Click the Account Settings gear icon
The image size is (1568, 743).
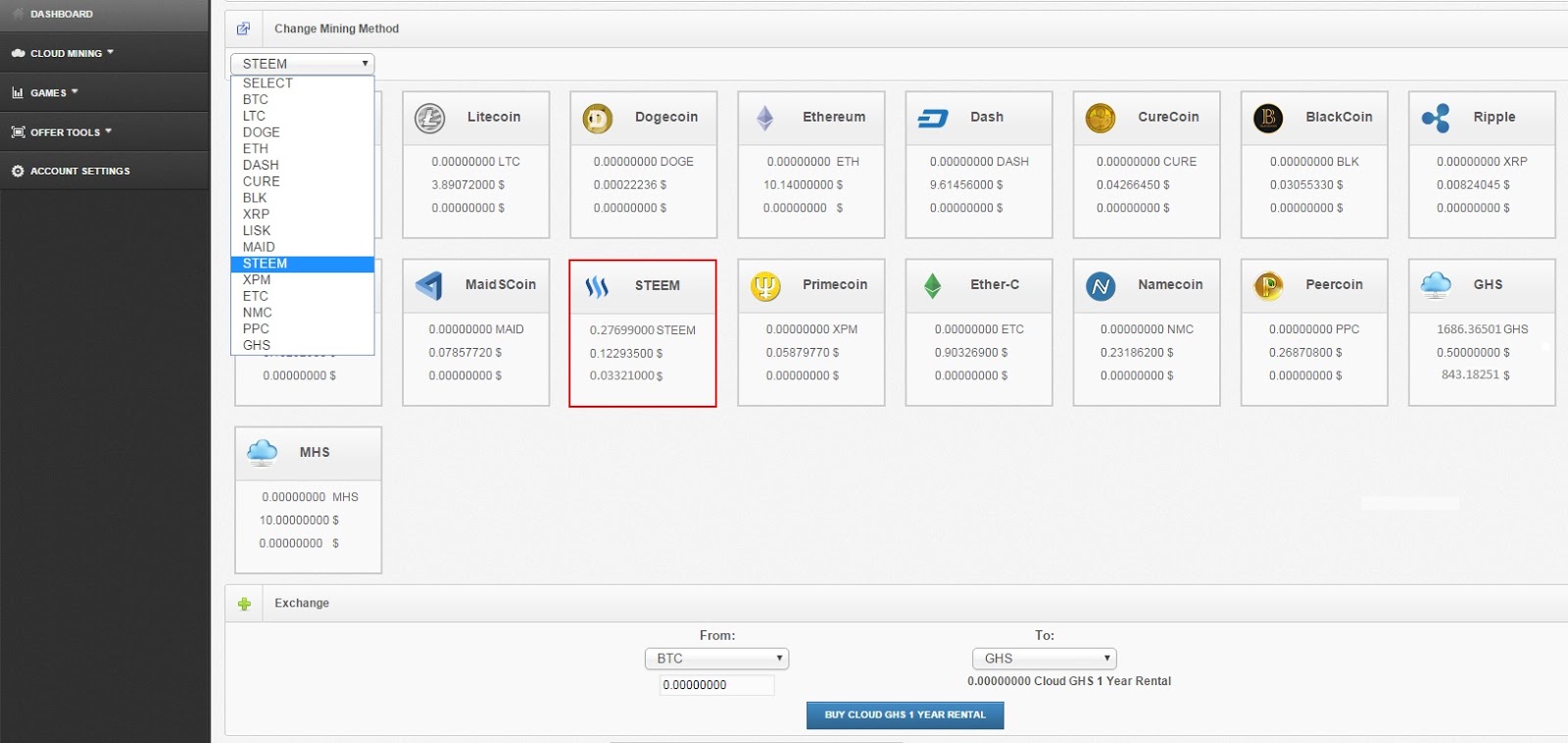18,171
